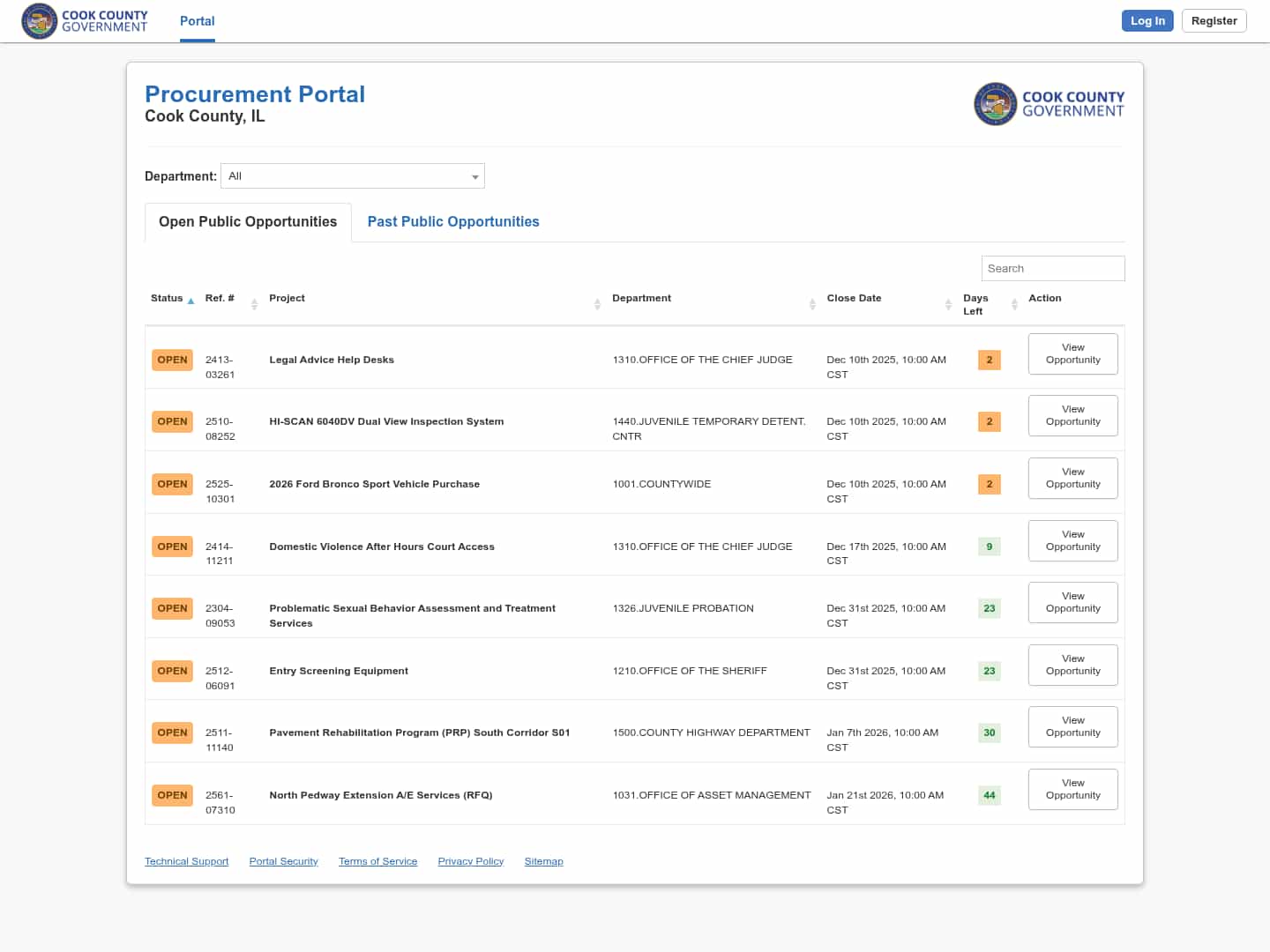Open the Portal navigation item
1270x952 pixels.
[198, 21]
